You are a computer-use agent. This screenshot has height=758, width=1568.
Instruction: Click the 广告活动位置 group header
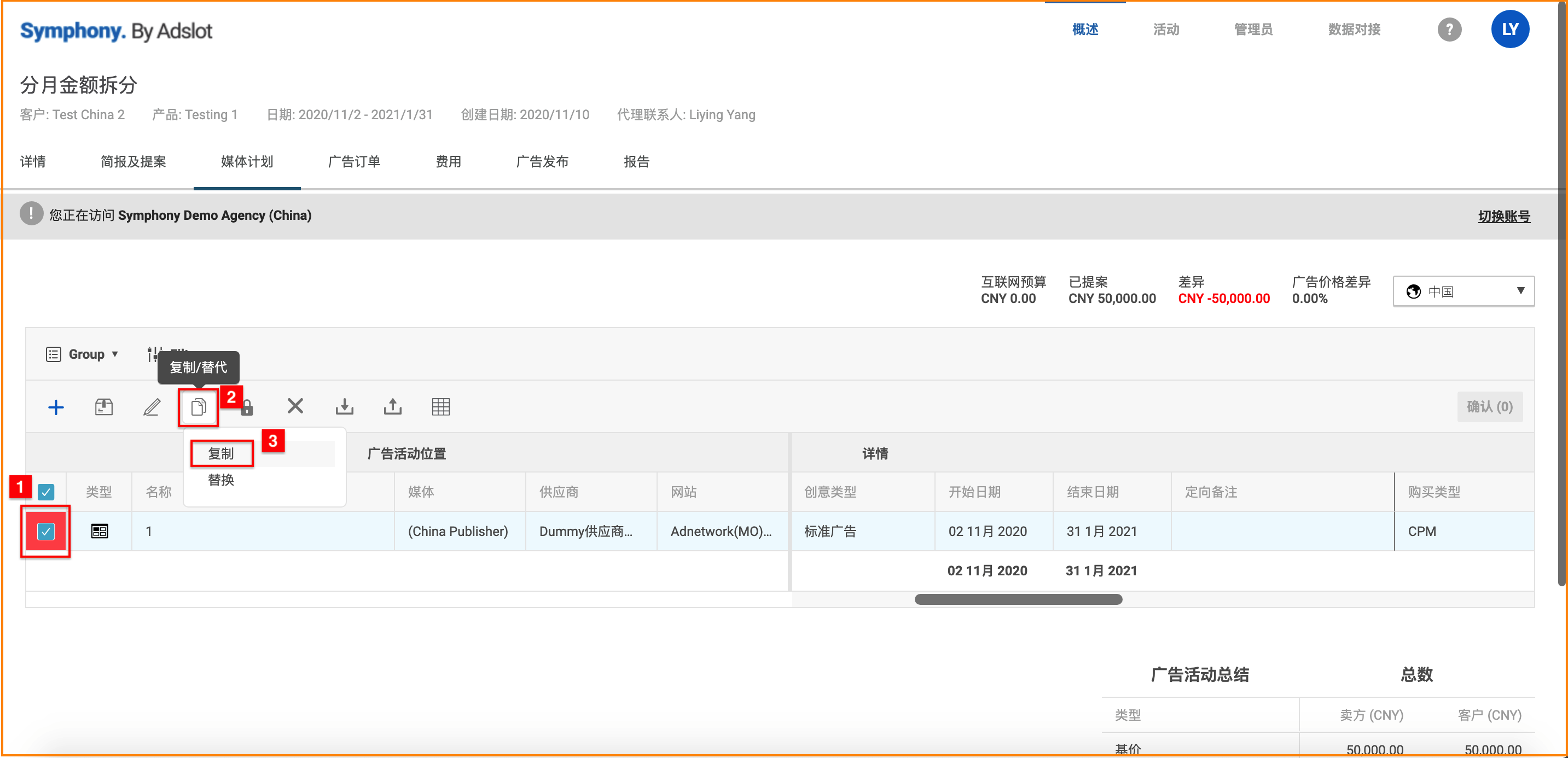[406, 453]
